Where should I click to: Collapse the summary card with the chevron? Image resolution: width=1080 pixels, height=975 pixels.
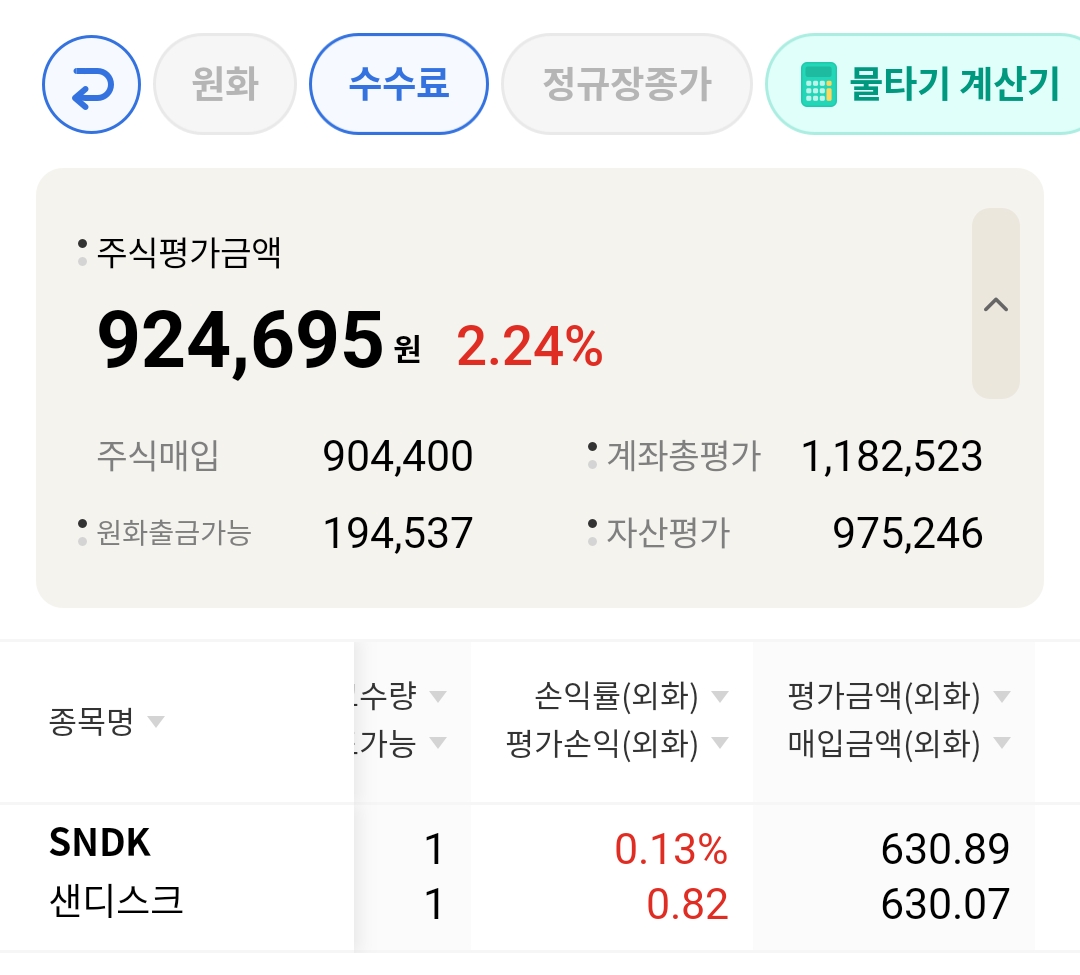click(995, 304)
